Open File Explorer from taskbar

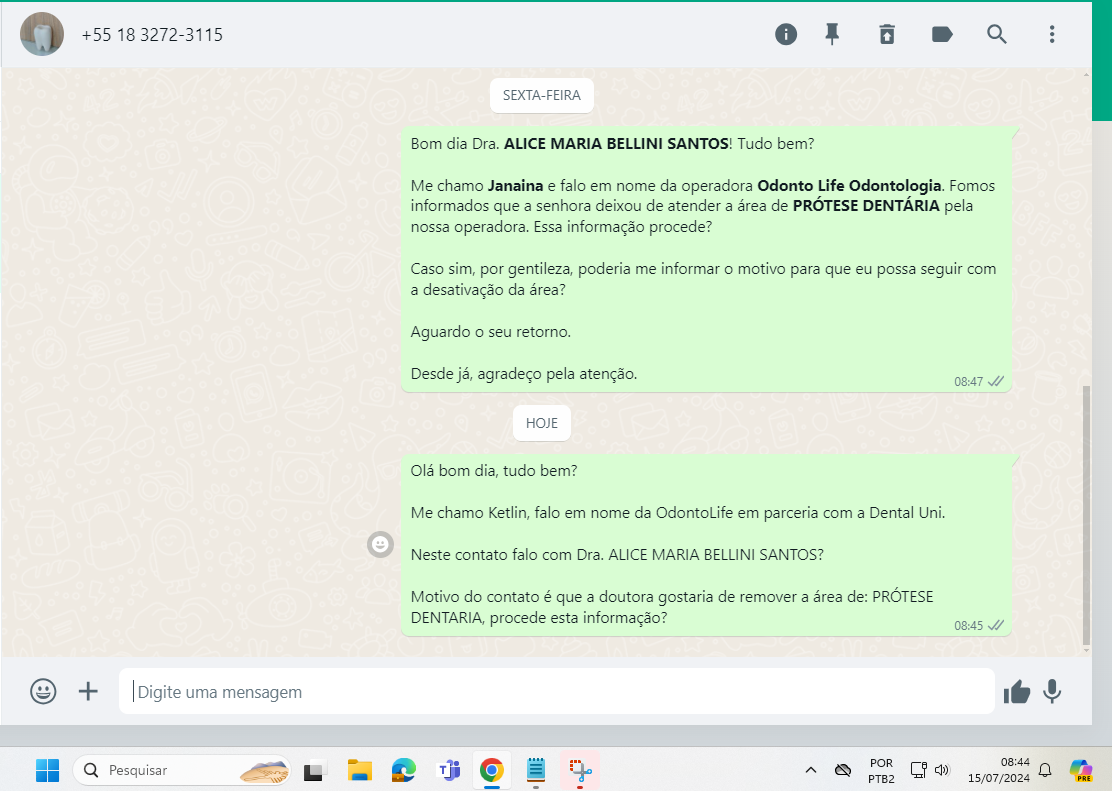360,770
